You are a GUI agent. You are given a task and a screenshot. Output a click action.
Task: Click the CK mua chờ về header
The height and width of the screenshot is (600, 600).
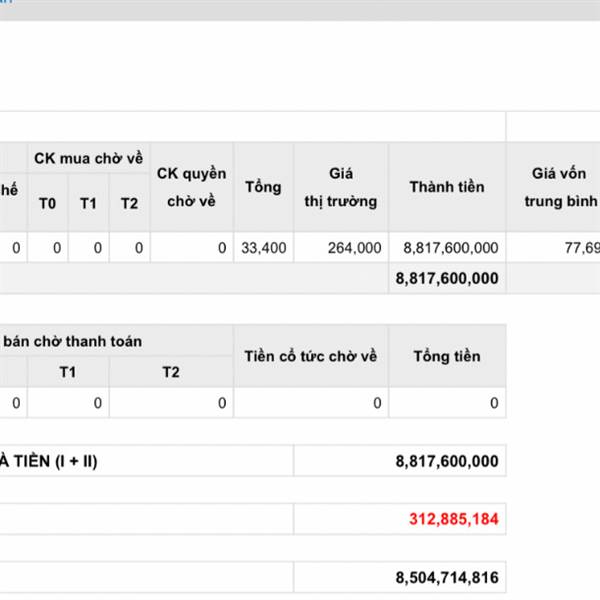click(88, 158)
